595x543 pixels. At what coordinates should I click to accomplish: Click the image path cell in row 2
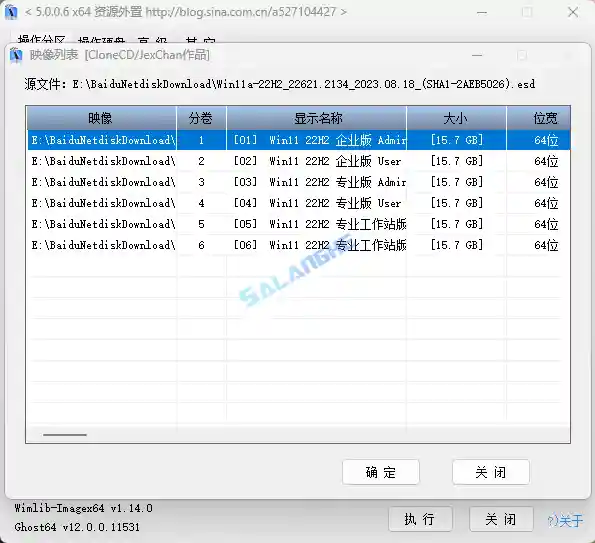[x=102, y=161]
